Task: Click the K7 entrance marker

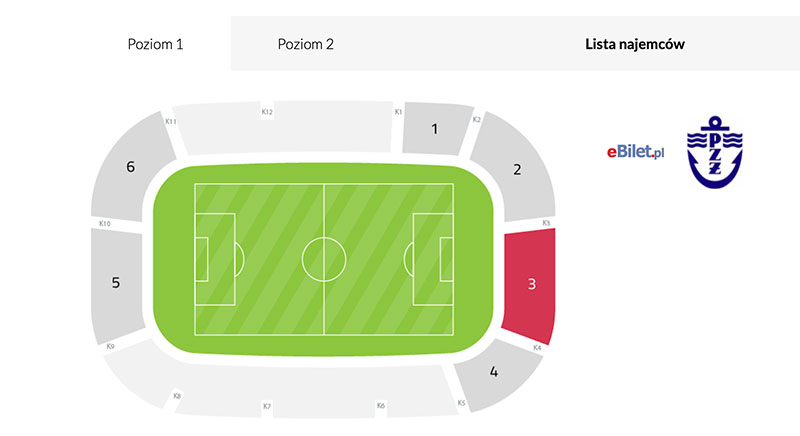Action: (267, 406)
